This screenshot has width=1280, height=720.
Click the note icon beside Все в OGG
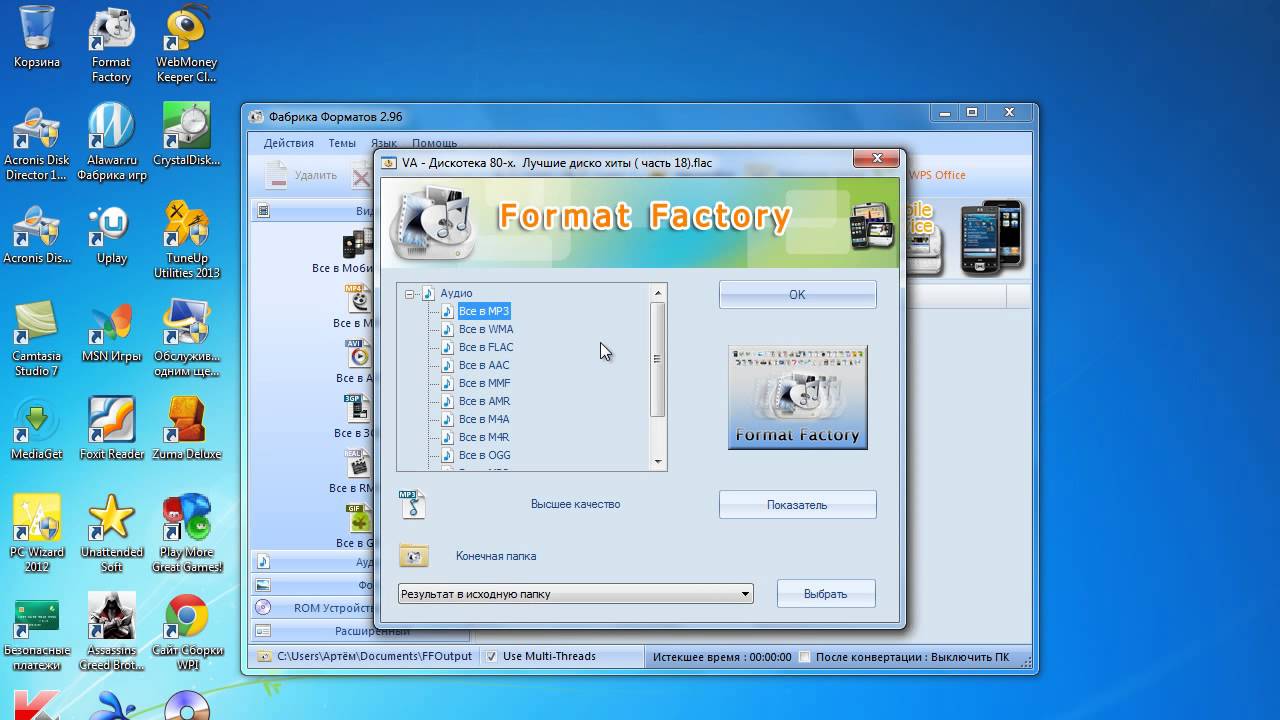(x=448, y=455)
